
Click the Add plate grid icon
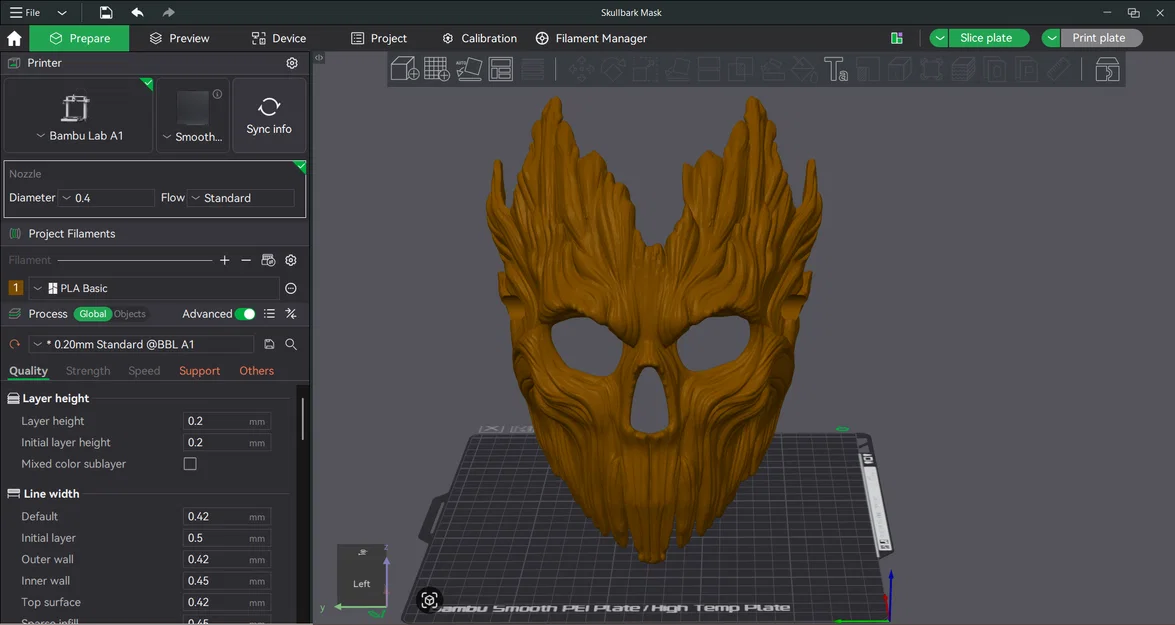(x=437, y=69)
